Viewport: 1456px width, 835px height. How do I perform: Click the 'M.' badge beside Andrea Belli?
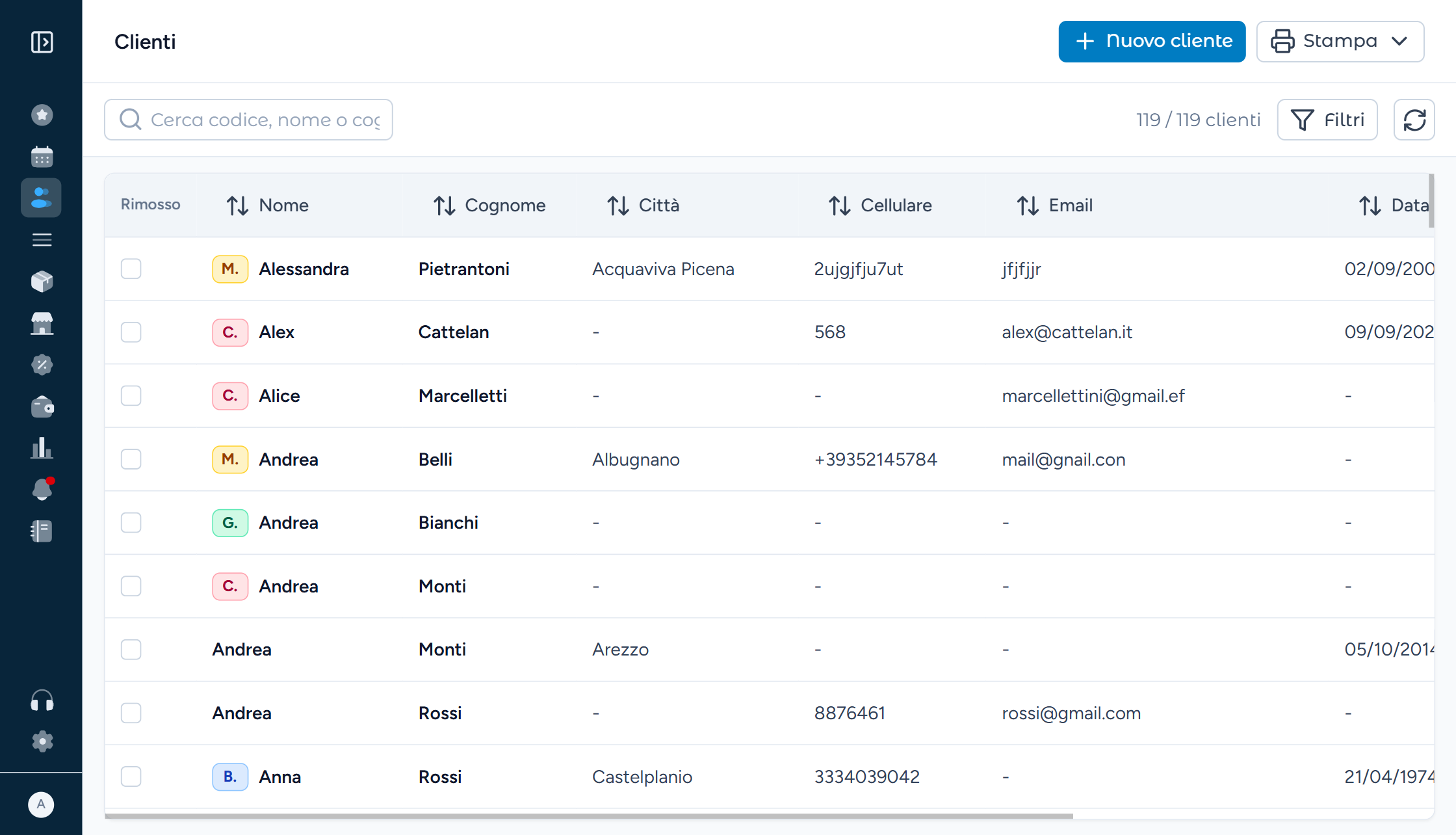click(230, 459)
